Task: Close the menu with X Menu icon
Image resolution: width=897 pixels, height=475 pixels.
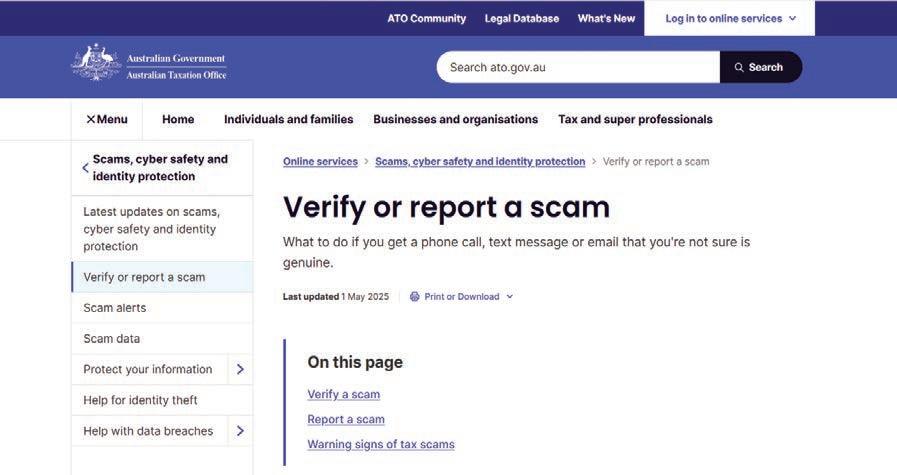Action: (x=106, y=119)
